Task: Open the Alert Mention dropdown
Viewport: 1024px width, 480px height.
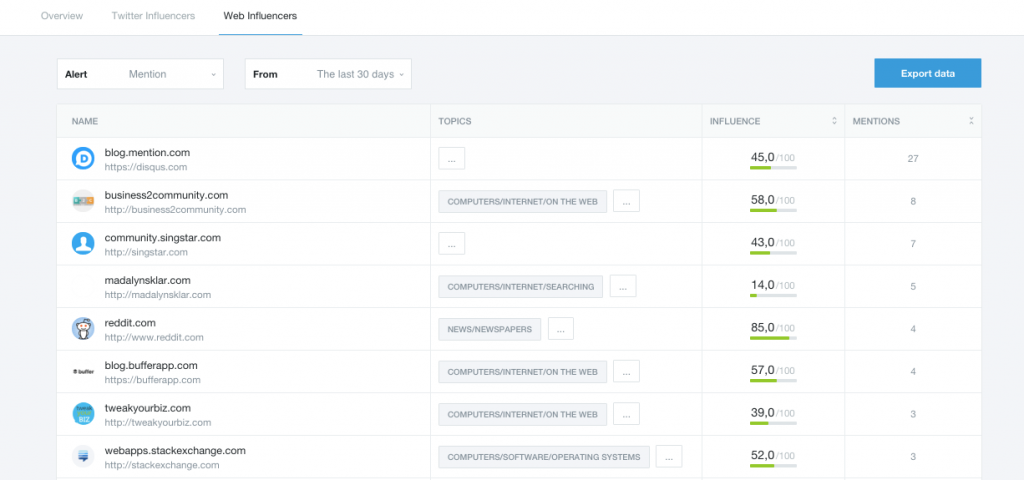Action: pyautogui.click(x=140, y=74)
